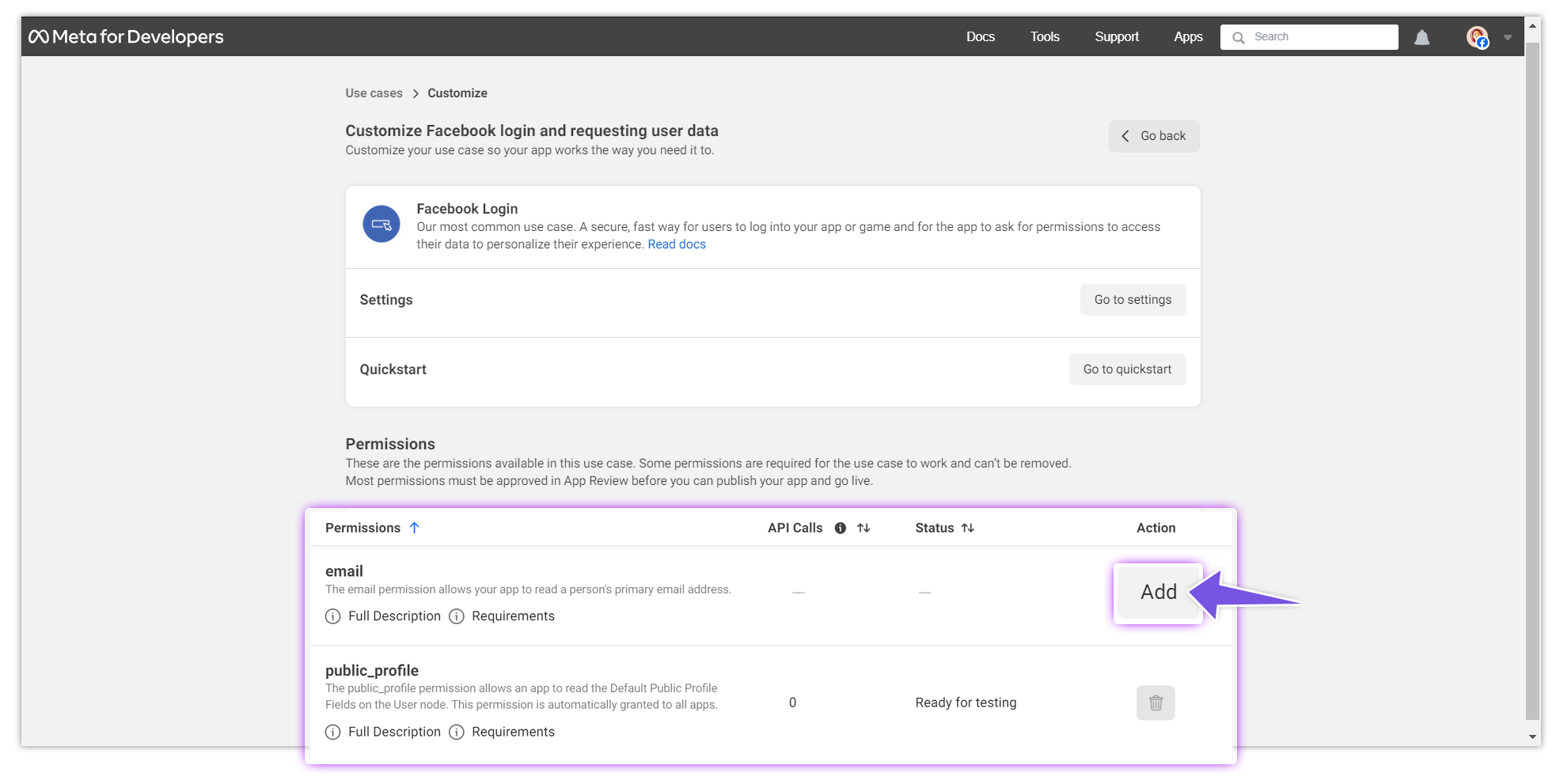
Task: Open the Tools menu
Action: click(x=1044, y=36)
